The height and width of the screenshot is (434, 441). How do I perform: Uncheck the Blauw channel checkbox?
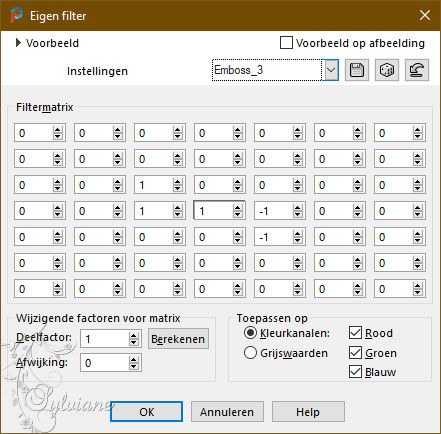[355, 372]
